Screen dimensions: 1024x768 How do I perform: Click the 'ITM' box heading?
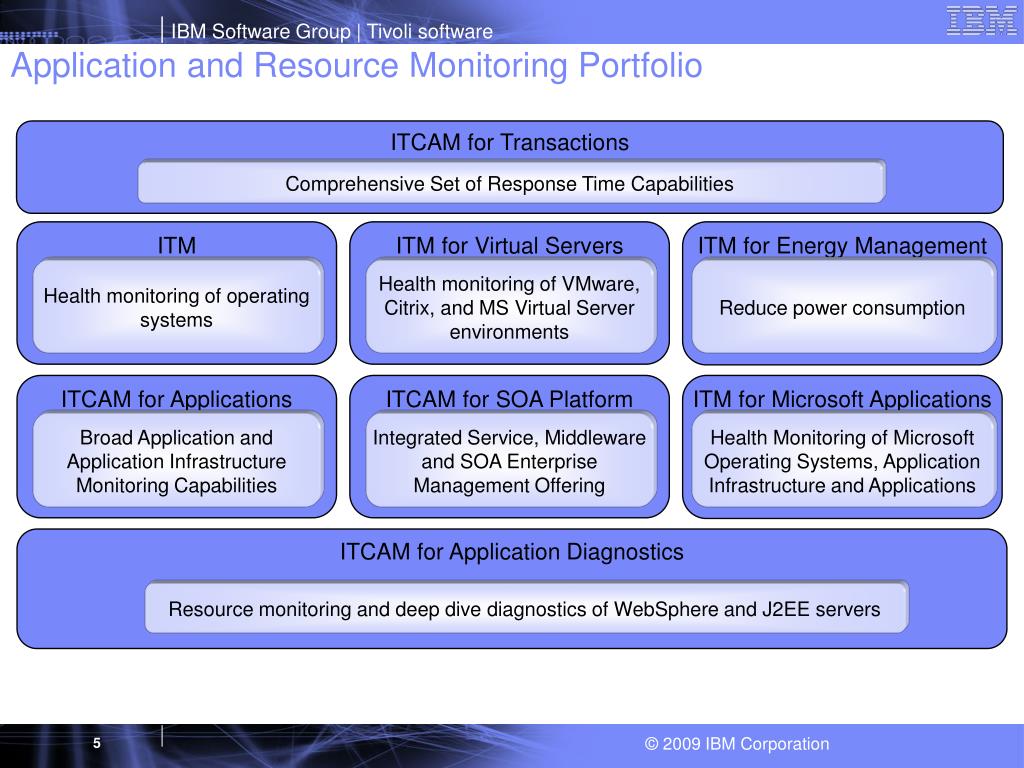176,246
